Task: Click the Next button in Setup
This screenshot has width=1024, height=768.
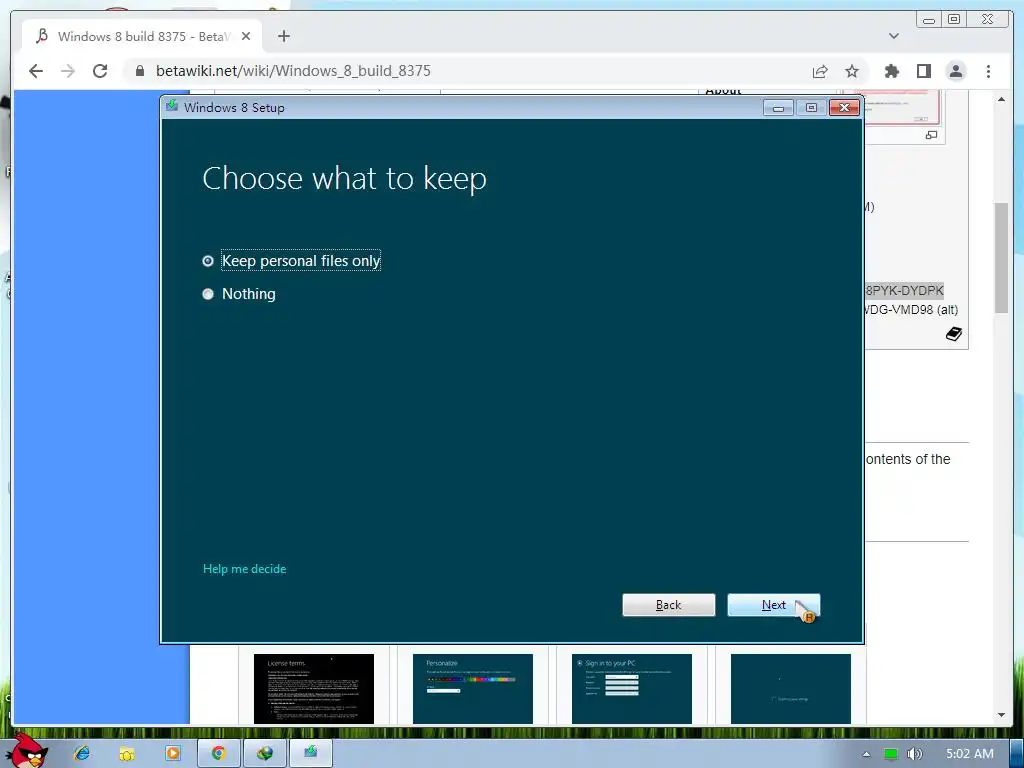Action: click(773, 605)
